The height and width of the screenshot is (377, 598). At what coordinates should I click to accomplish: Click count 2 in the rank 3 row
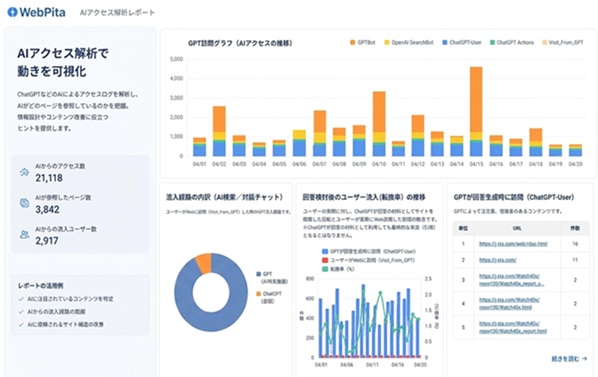point(575,280)
